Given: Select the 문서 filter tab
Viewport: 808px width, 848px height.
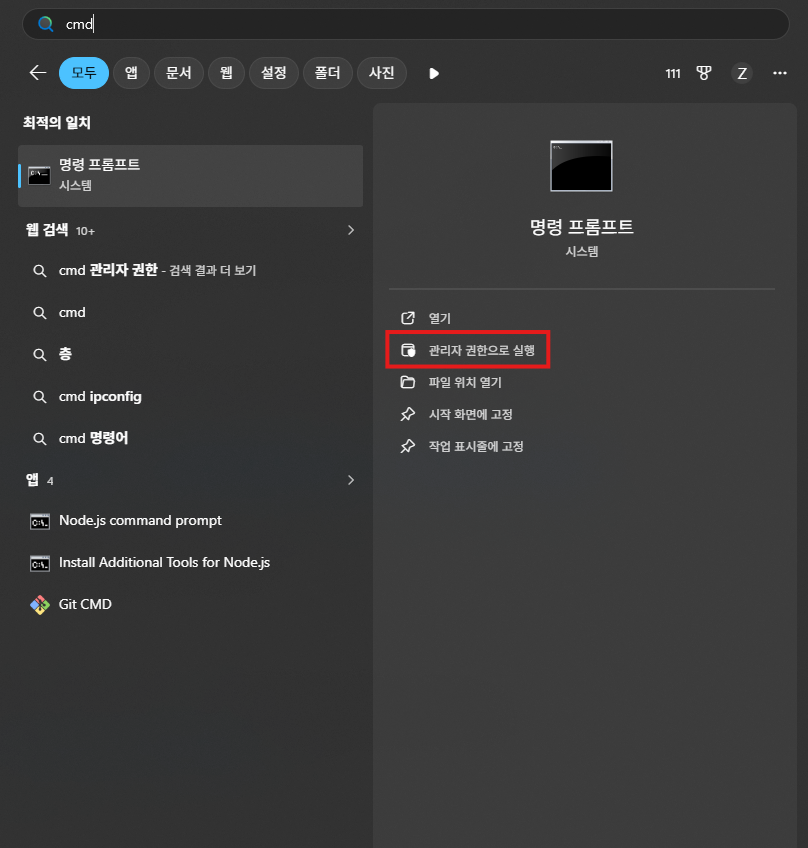Looking at the screenshot, I should 178,72.
